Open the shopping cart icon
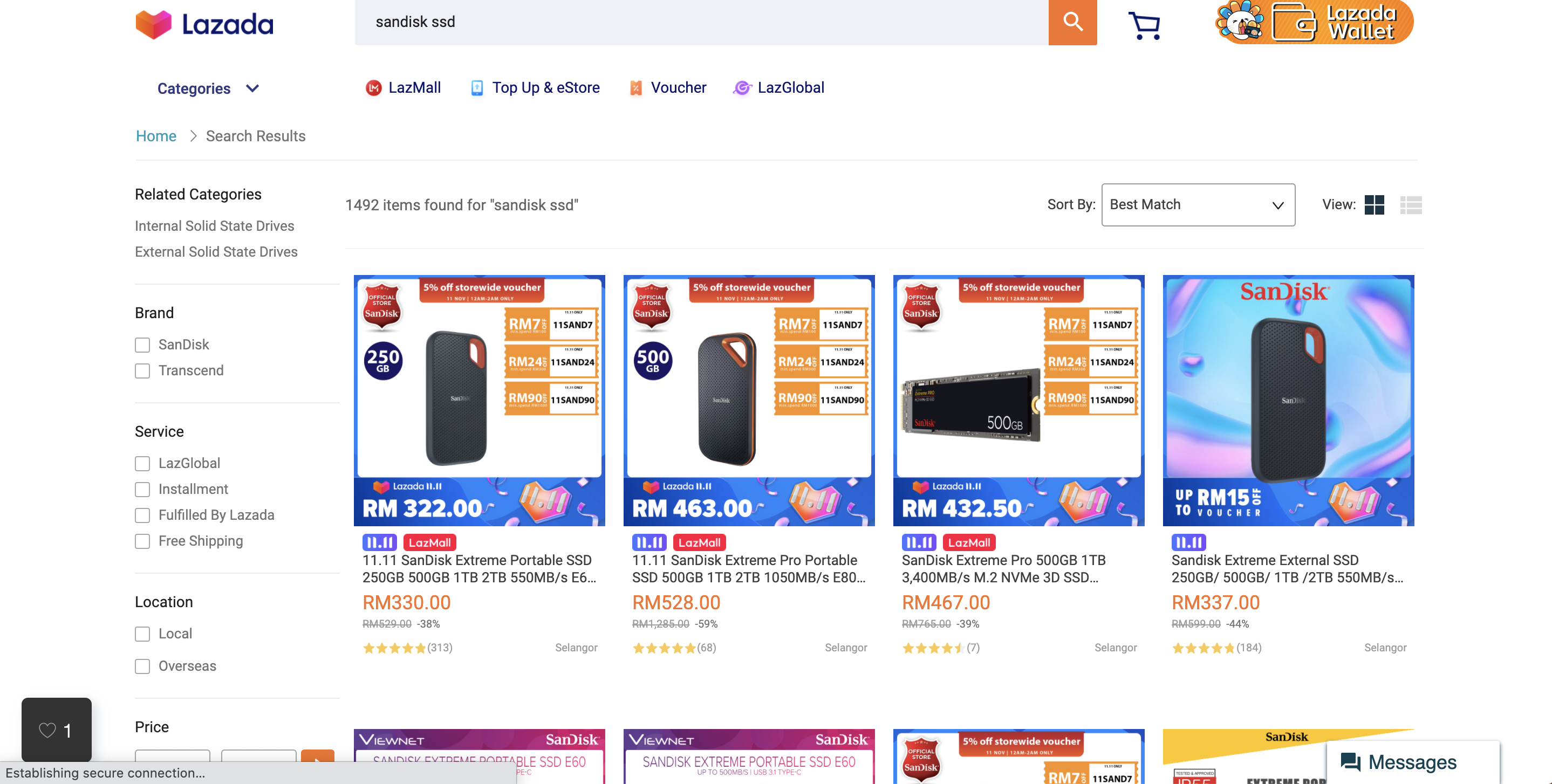 click(1144, 25)
